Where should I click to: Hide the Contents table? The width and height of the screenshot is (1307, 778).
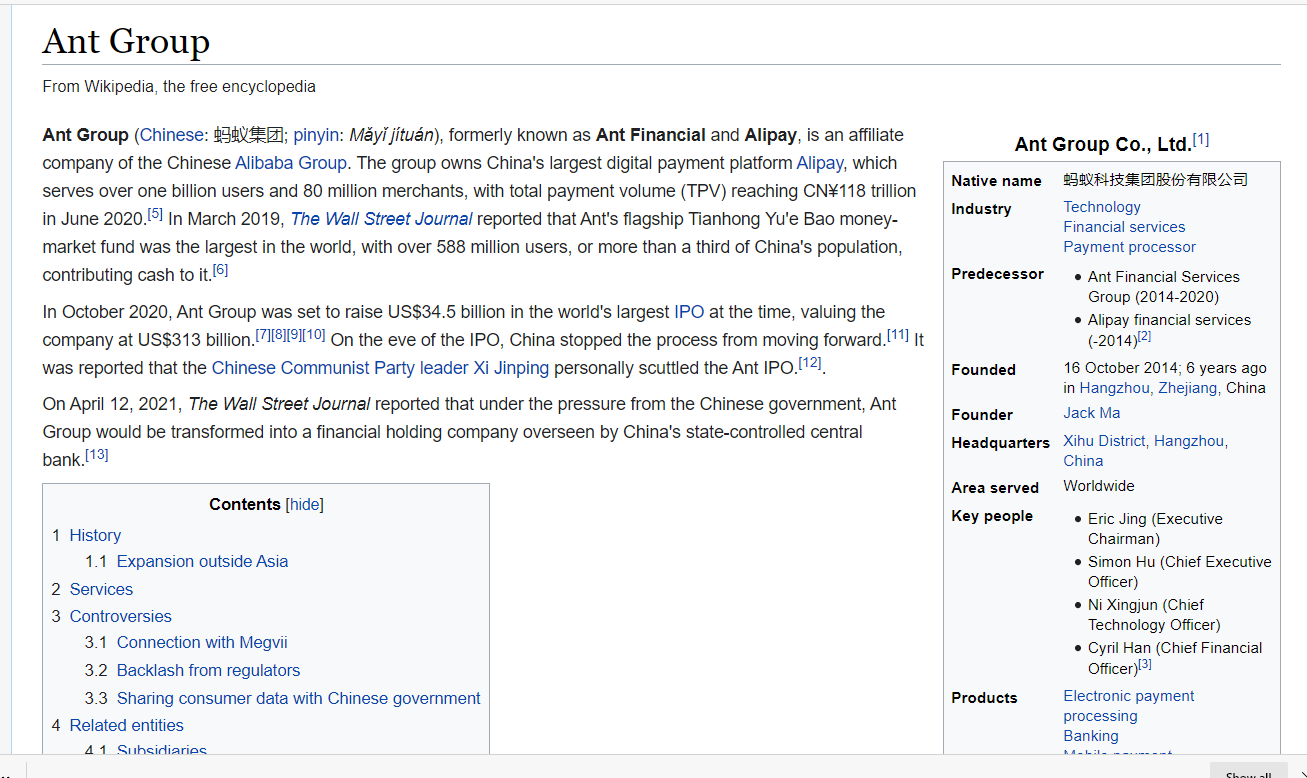[x=306, y=505]
